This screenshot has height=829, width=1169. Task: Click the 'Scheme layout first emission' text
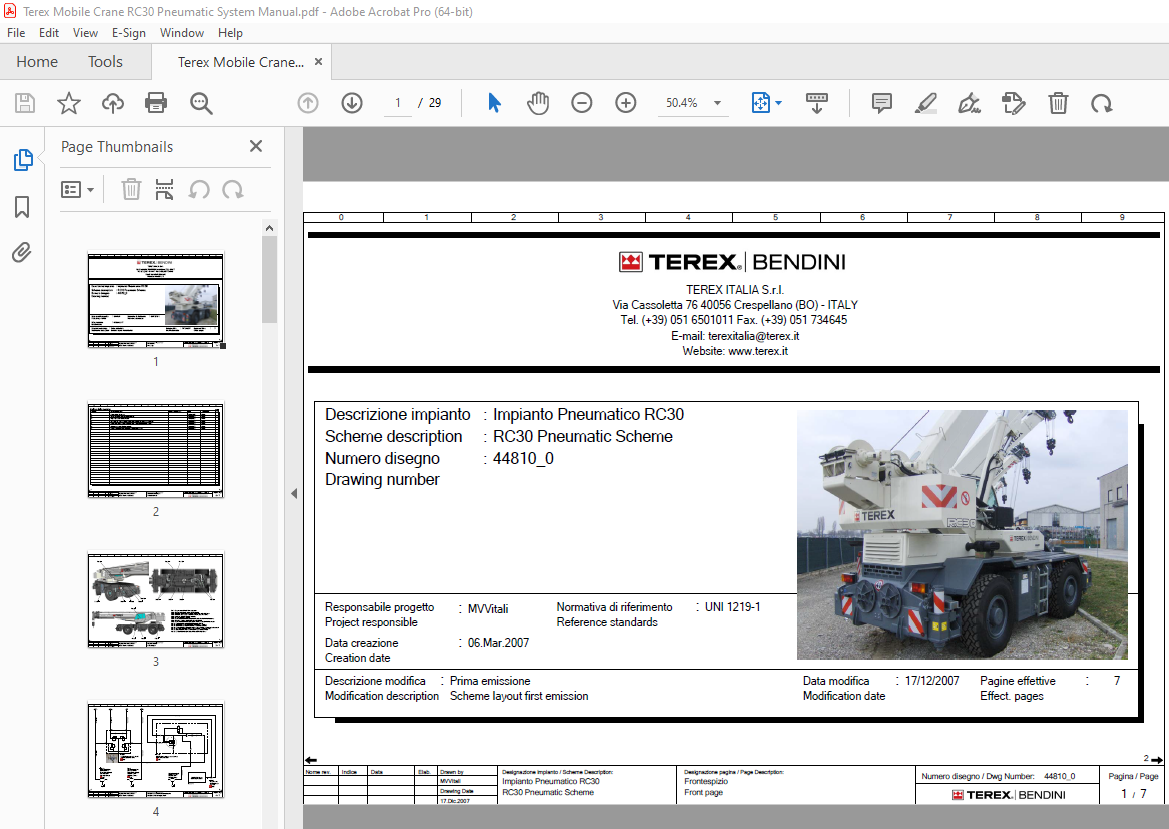519,696
